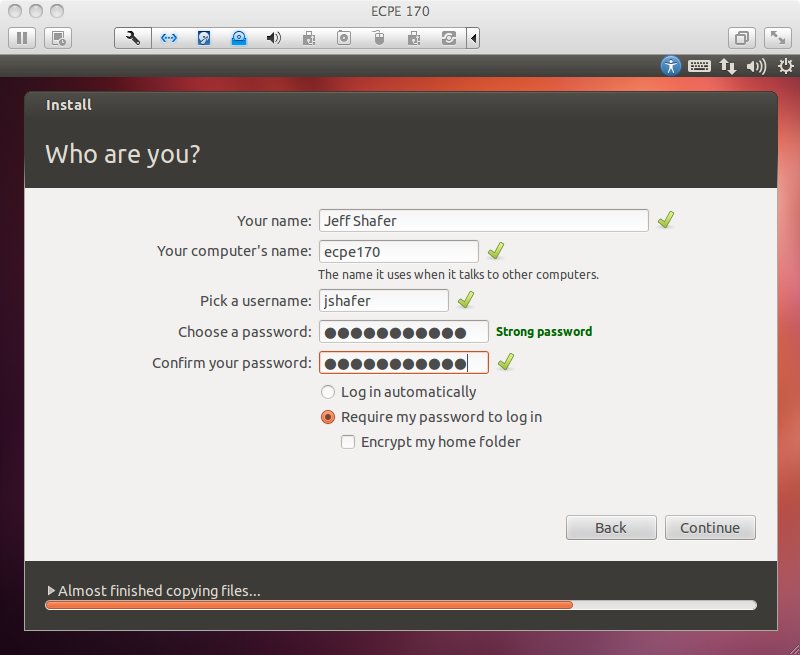Click inside the Your name field

[483, 220]
